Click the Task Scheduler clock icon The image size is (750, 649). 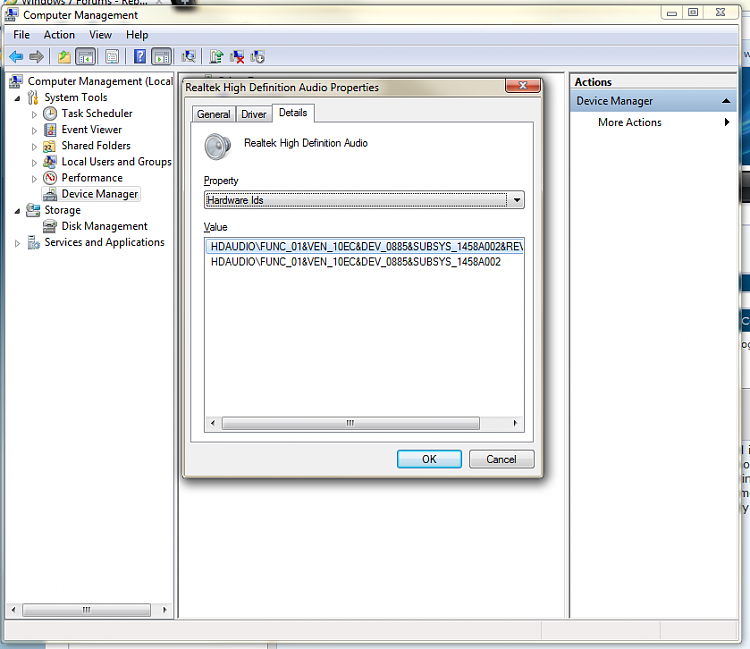pyautogui.click(x=50, y=113)
